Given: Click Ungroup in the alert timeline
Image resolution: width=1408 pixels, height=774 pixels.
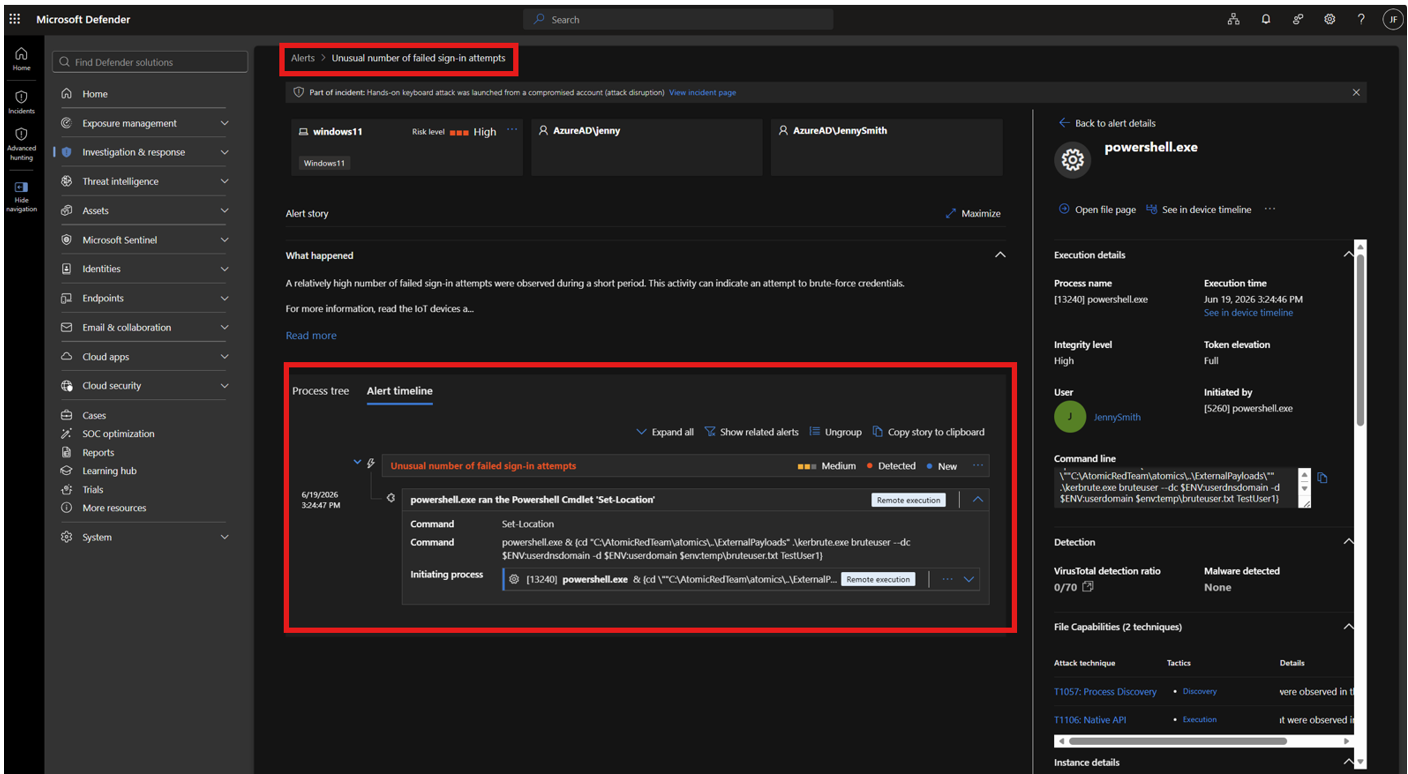Looking at the screenshot, I should pyautogui.click(x=835, y=432).
